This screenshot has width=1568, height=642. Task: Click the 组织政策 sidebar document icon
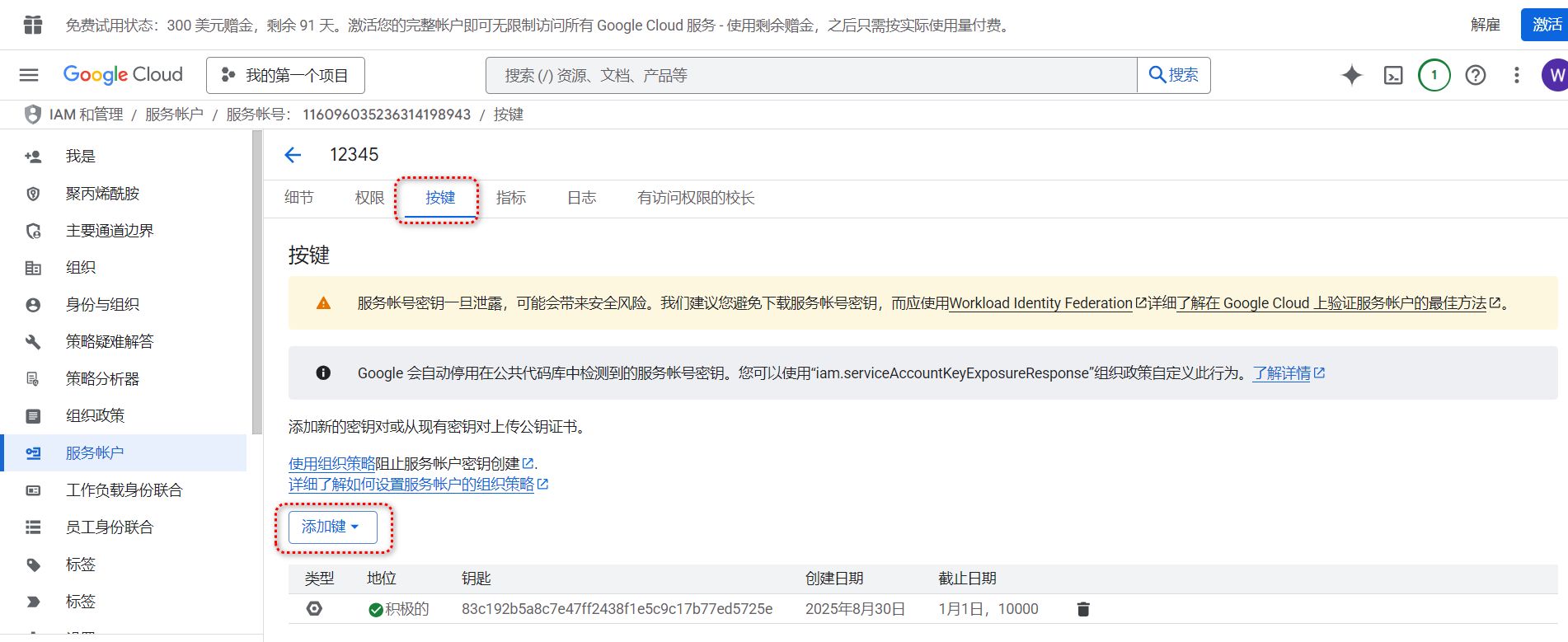pyautogui.click(x=33, y=416)
